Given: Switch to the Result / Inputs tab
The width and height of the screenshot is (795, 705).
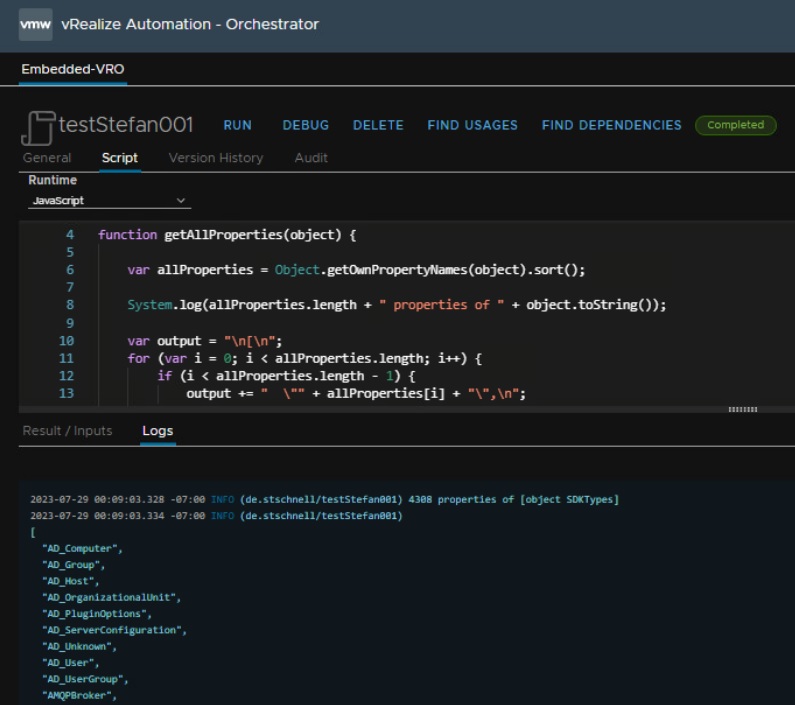Looking at the screenshot, I should (x=67, y=431).
